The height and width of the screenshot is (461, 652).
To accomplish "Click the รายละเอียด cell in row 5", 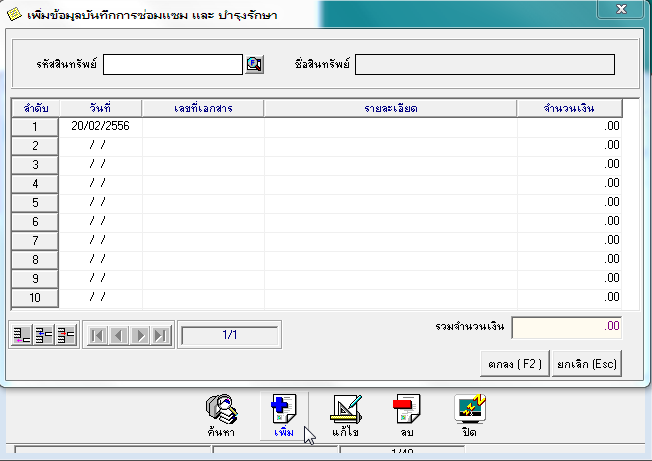I will click(x=390, y=203).
